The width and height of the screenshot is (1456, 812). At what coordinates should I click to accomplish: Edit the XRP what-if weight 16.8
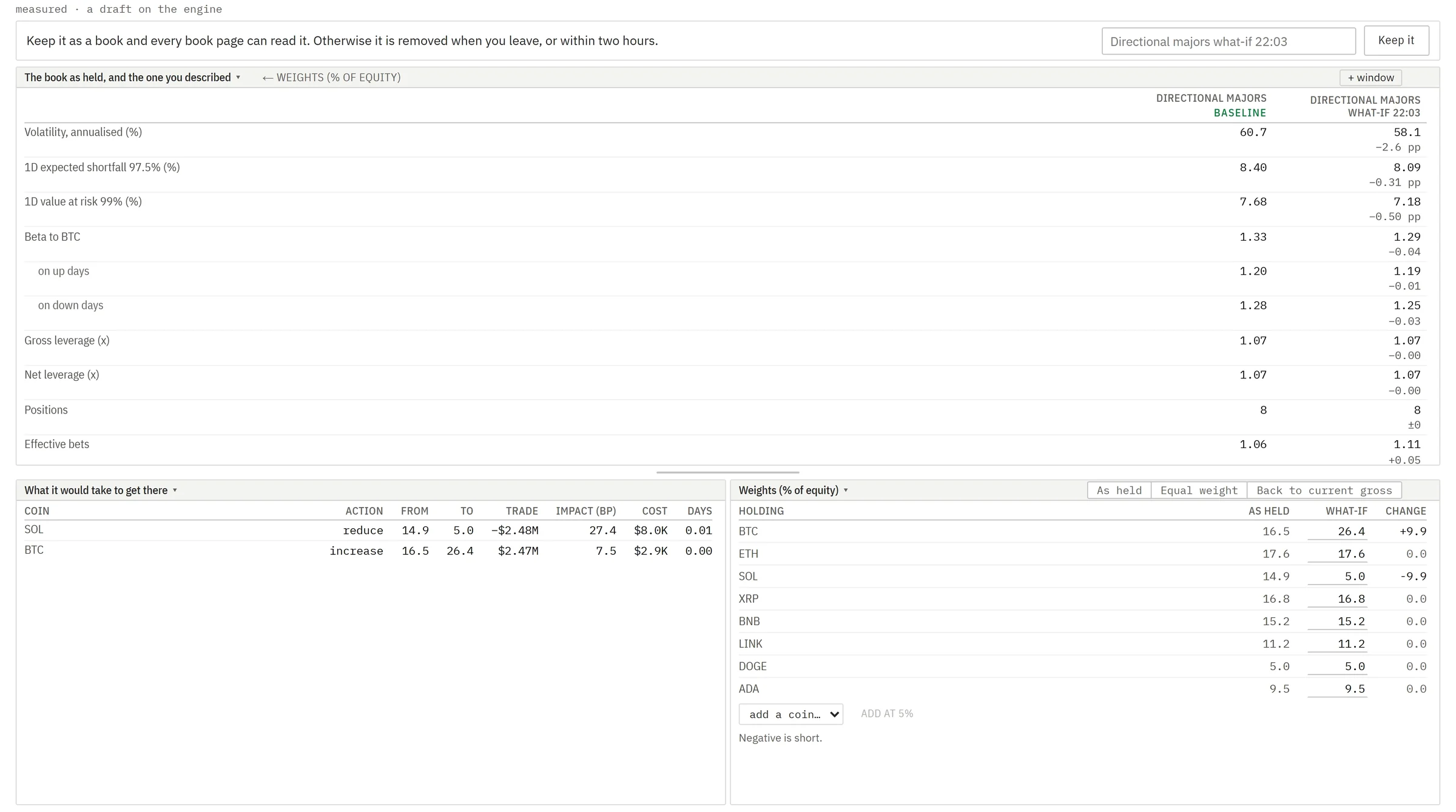click(1337, 599)
